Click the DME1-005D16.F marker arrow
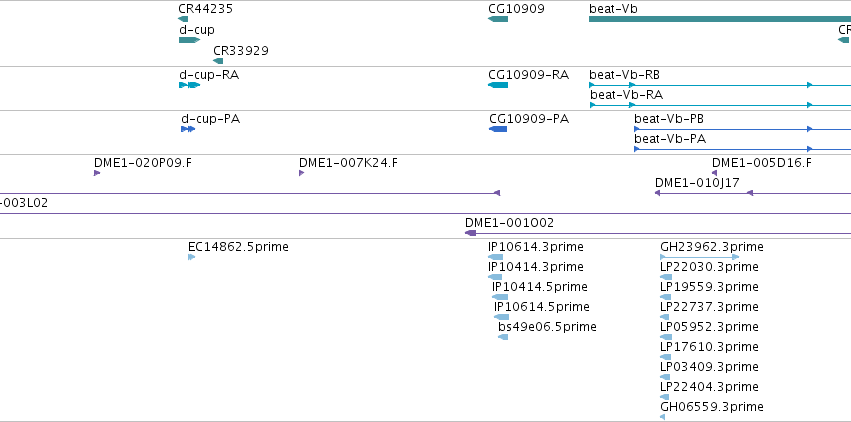This screenshot has width=851, height=422. (x=714, y=173)
